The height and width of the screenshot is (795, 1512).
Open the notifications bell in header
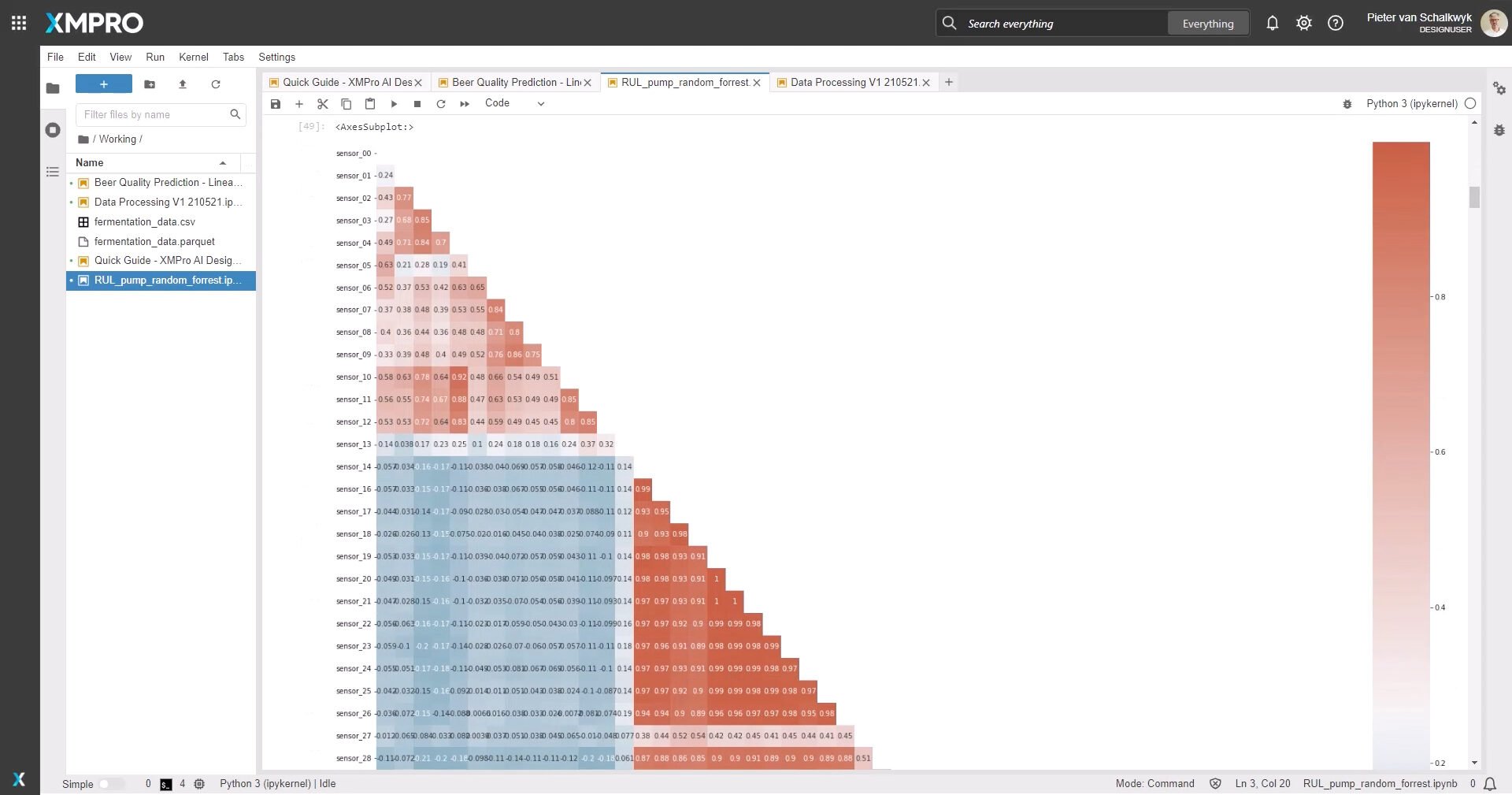pos(1272,24)
